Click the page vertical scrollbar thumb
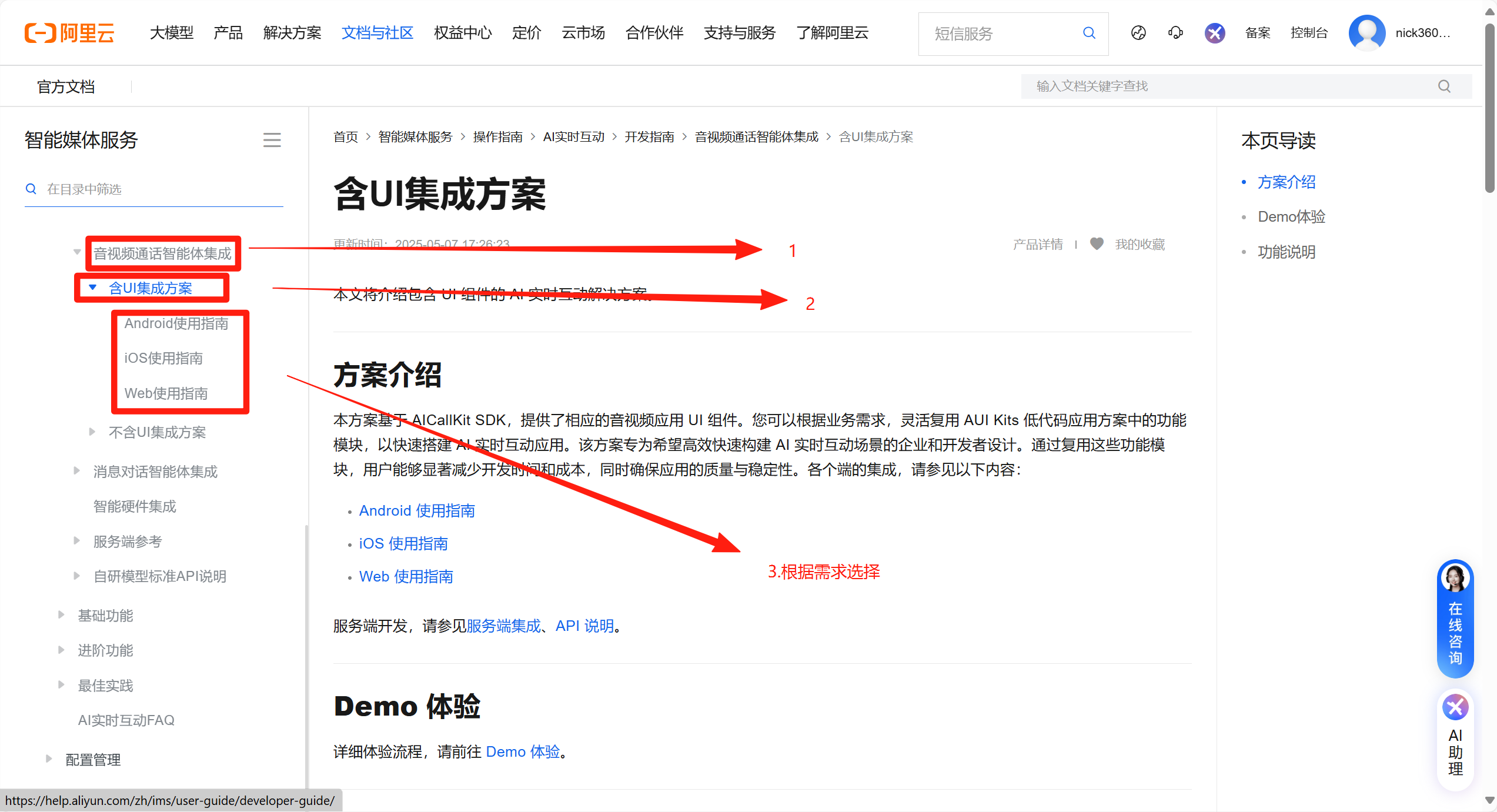Screen dimensions: 1497x812 click(1489, 109)
